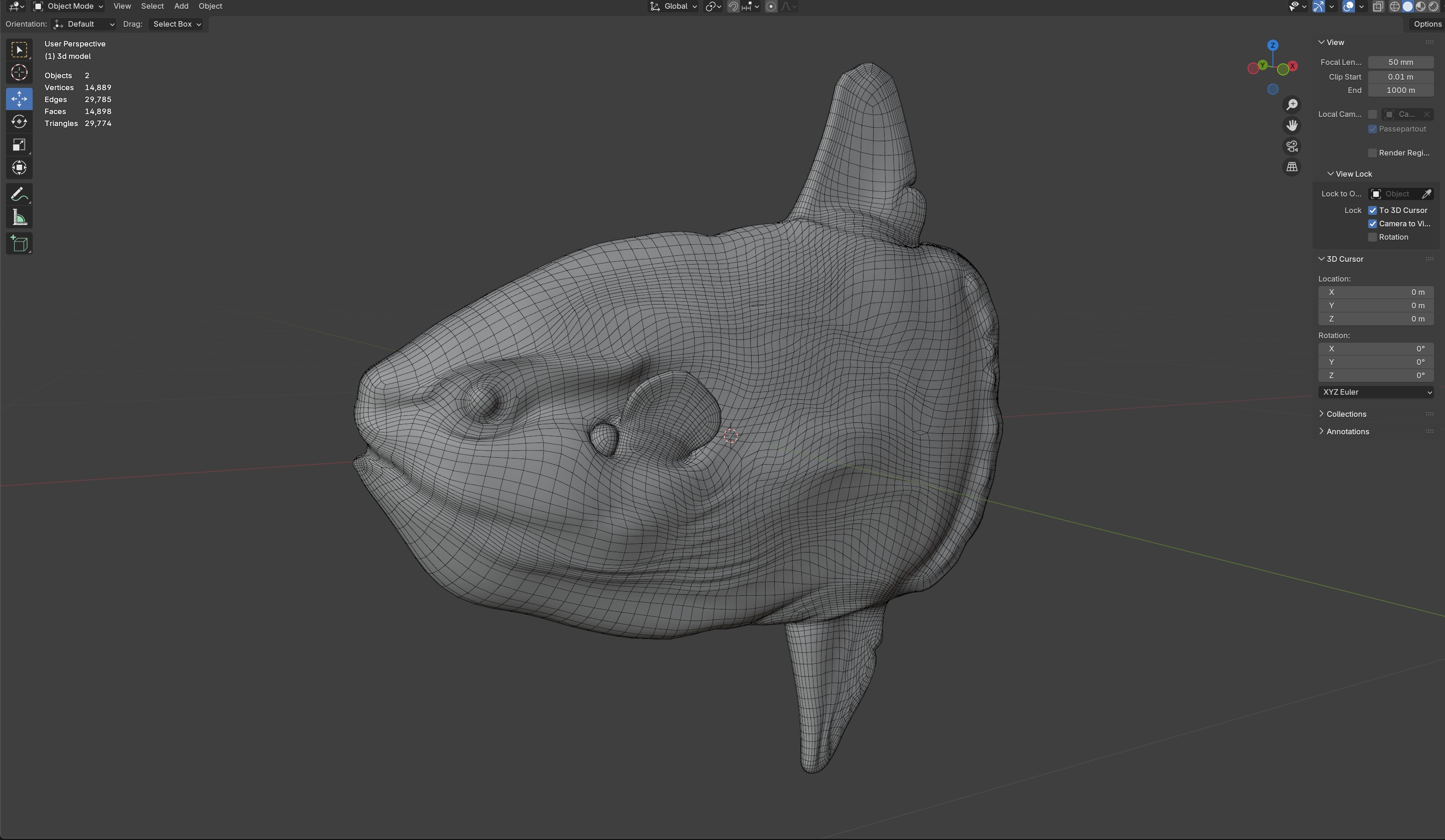This screenshot has width=1445, height=840.
Task: Click the Options button
Action: click(x=1427, y=24)
